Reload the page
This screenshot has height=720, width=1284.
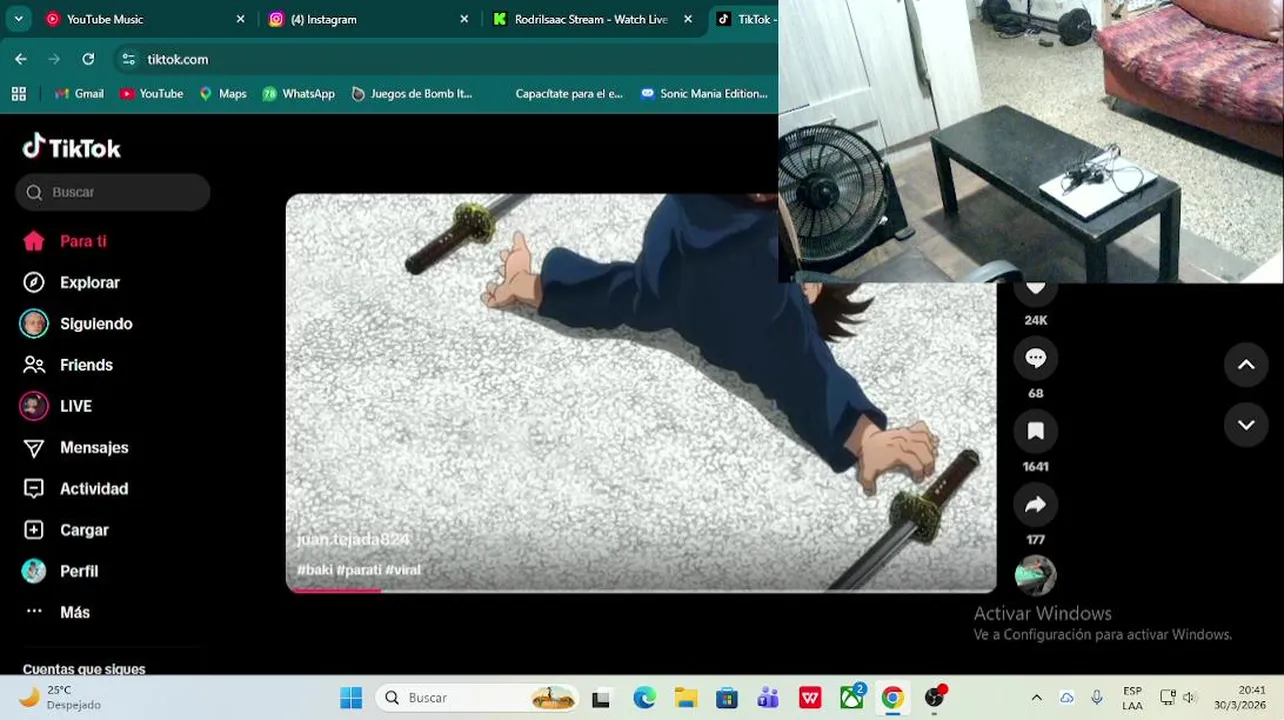point(88,59)
